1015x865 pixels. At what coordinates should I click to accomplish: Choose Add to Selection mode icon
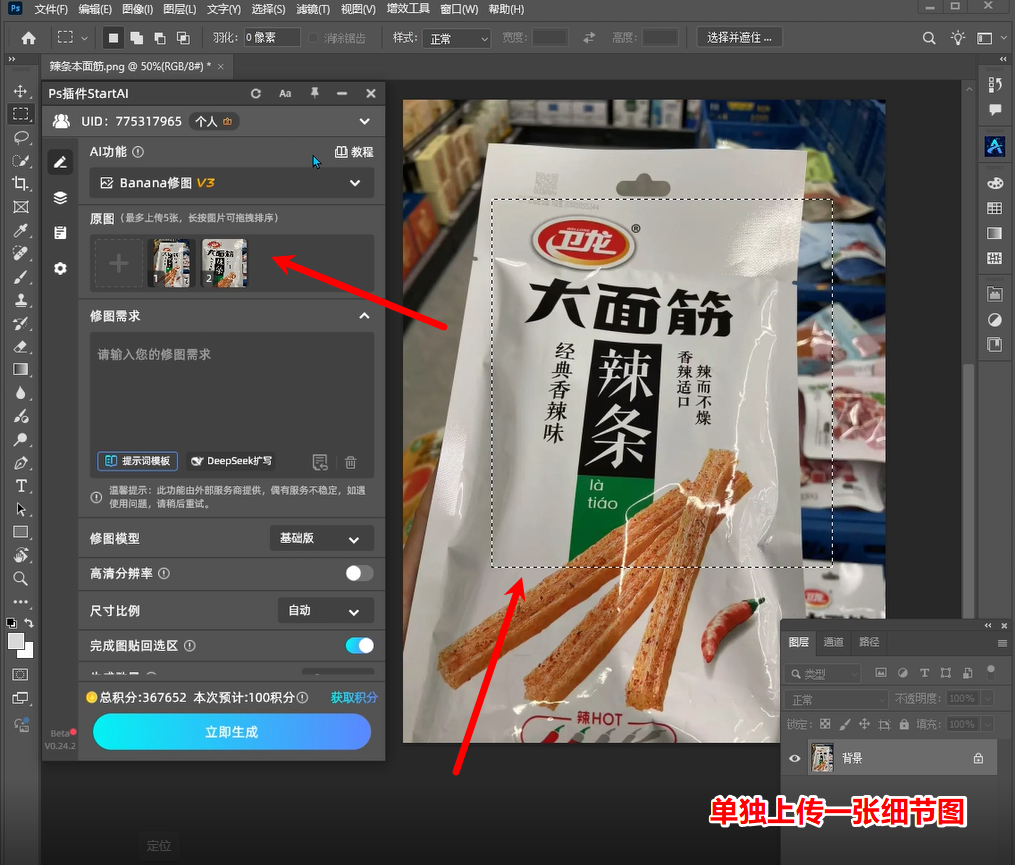(137, 38)
